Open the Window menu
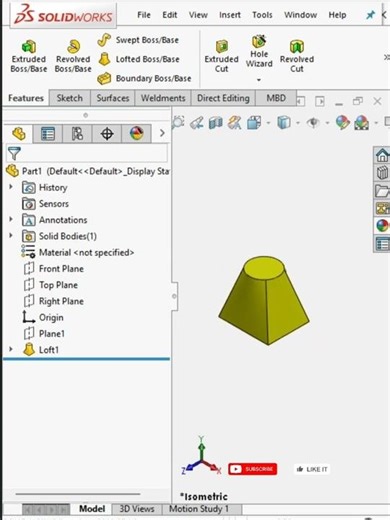This screenshot has height=520, width=390. click(x=300, y=15)
